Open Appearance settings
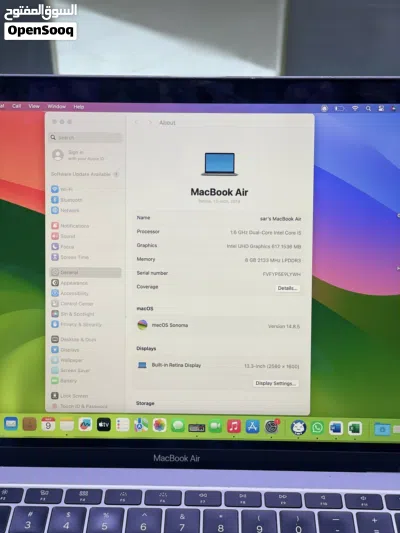Viewport: 400px width, 533px height. point(69,283)
